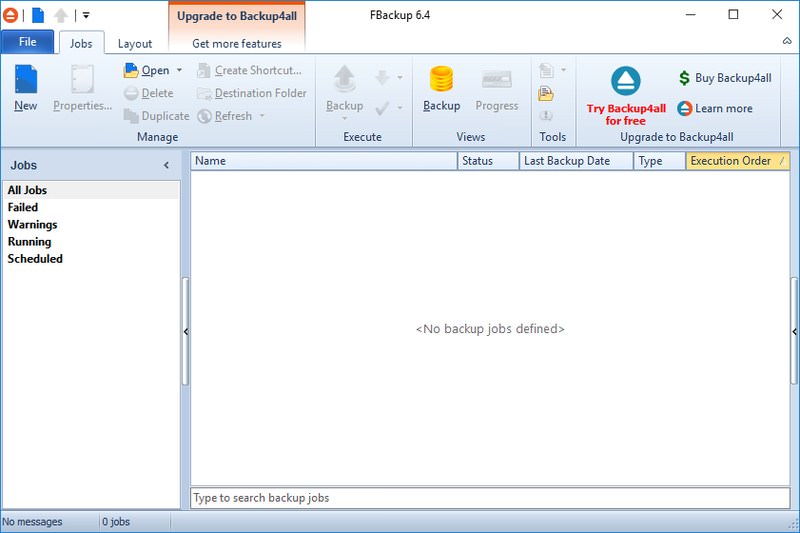Click the Restore down-arrow icon
Image resolution: width=800 pixels, height=533 pixels.
(383, 78)
